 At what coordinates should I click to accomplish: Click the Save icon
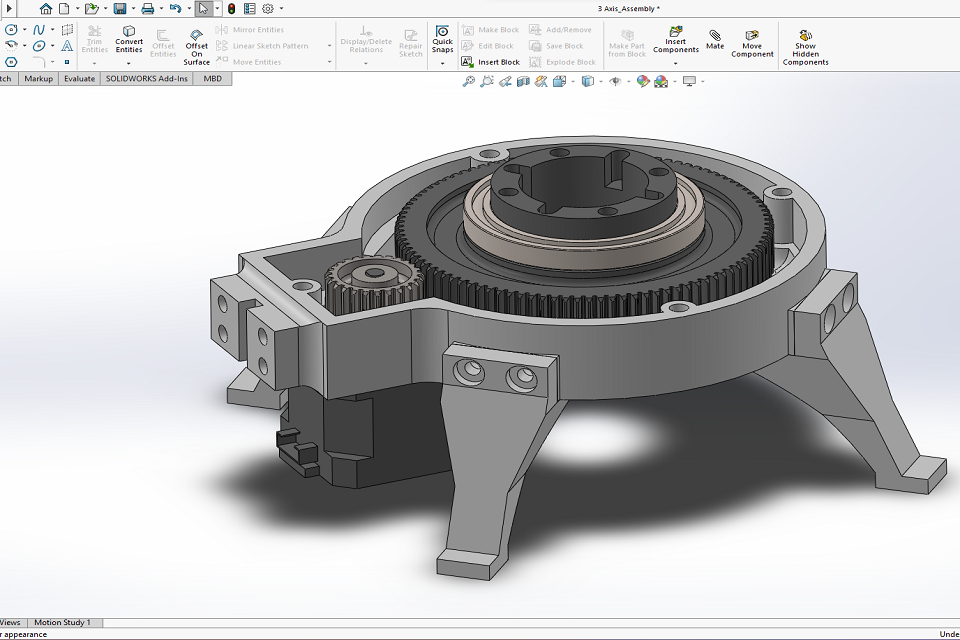[120, 9]
